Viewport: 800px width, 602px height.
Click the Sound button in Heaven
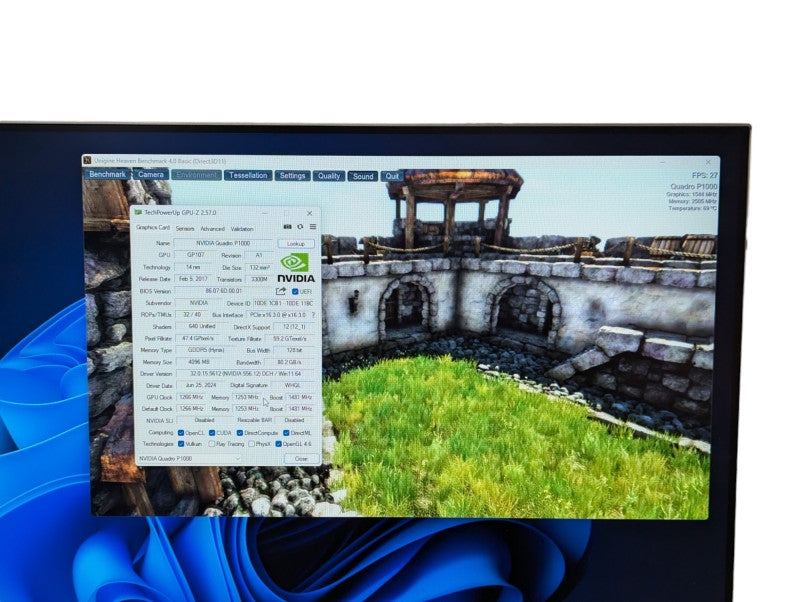click(x=363, y=176)
